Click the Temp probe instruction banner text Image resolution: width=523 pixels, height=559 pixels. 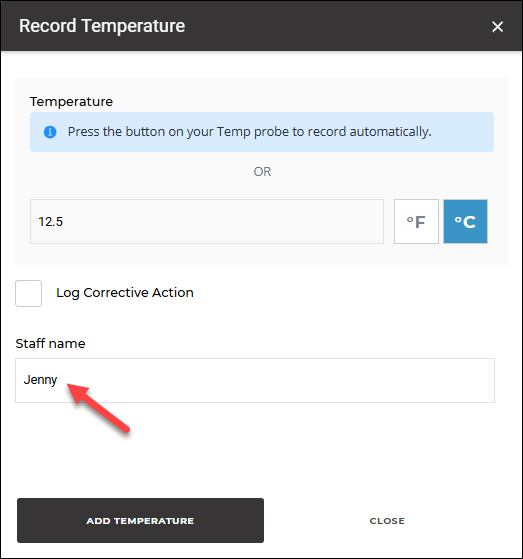tap(250, 132)
